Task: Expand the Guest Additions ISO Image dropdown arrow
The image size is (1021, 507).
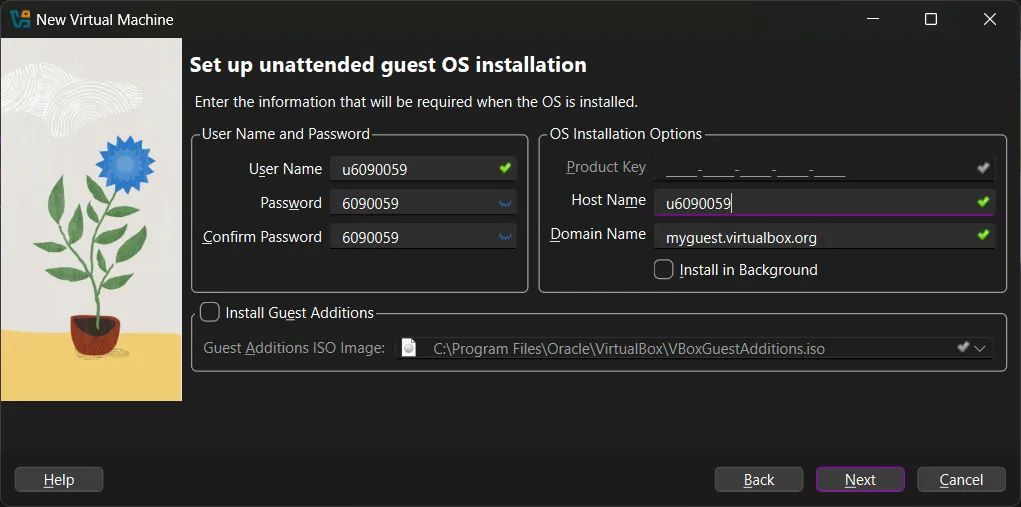Action: (x=980, y=348)
